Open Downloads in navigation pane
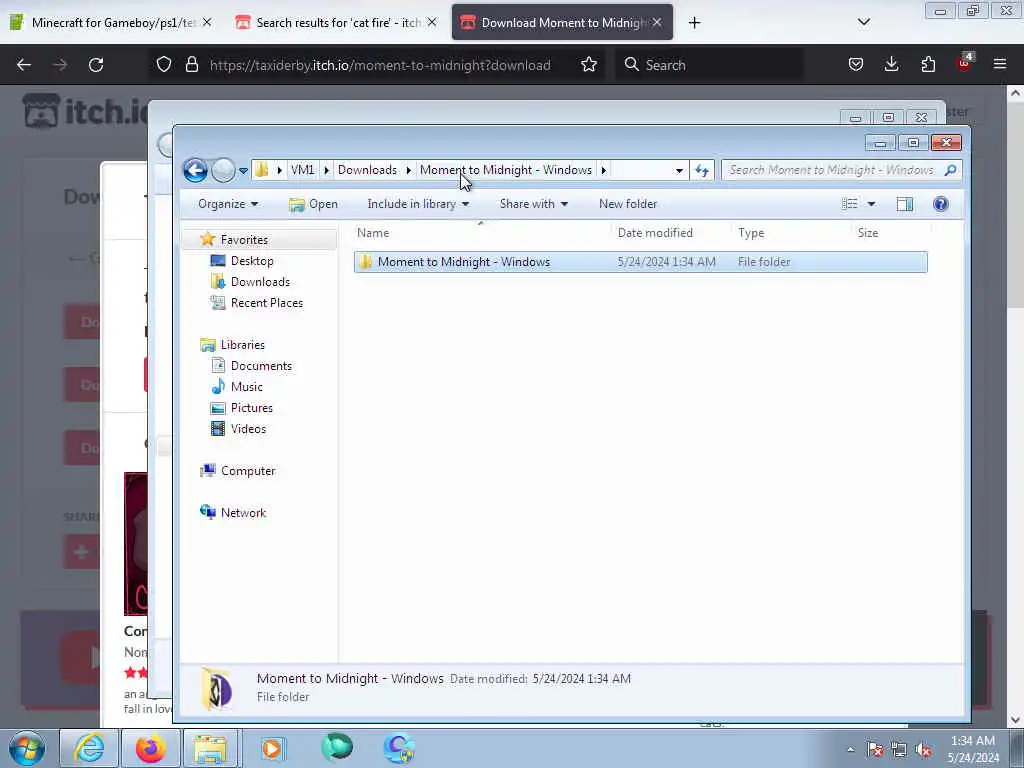Image resolution: width=1024 pixels, height=768 pixels. point(260,281)
